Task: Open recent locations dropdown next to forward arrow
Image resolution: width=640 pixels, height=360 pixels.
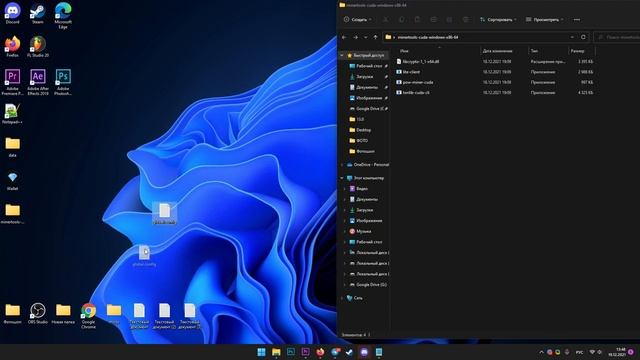Action: [365, 37]
